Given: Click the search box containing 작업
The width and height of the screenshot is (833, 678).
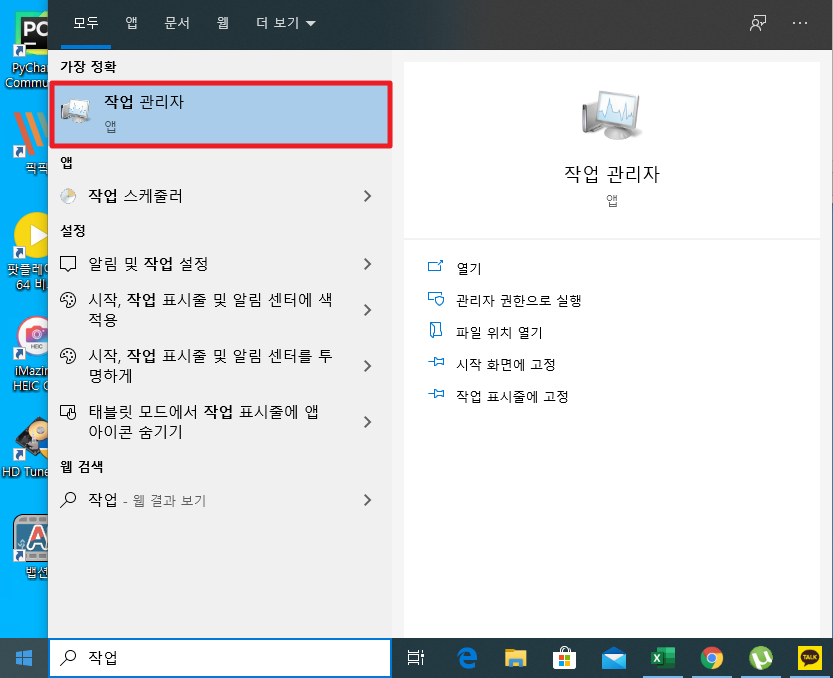Looking at the screenshot, I should [x=220, y=658].
